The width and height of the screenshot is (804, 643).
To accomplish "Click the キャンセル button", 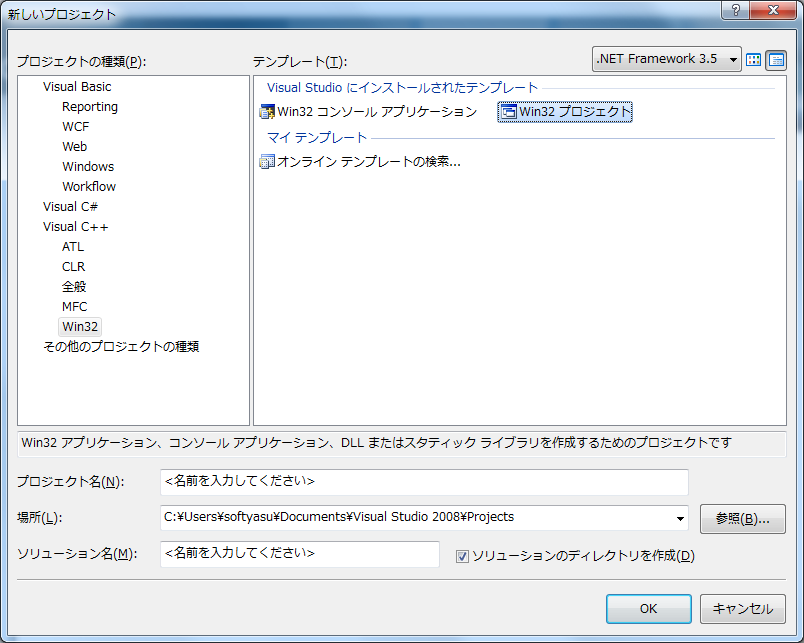I will point(742,608).
